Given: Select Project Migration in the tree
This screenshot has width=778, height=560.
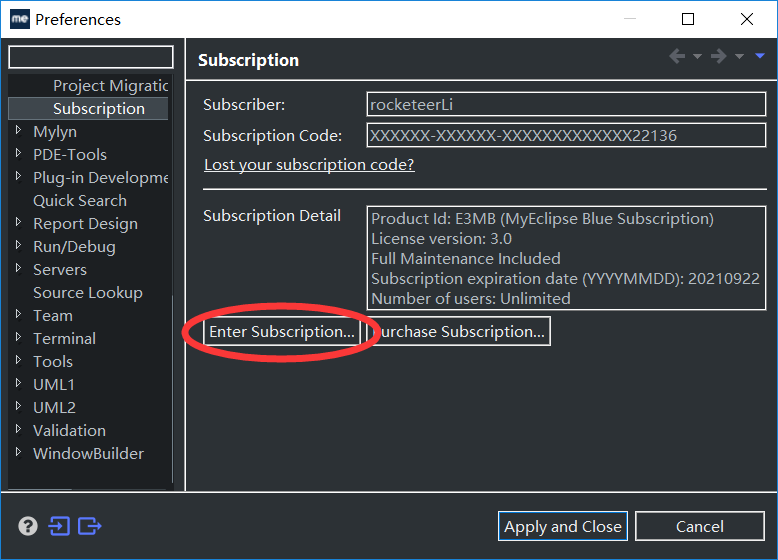Looking at the screenshot, I should [111, 86].
